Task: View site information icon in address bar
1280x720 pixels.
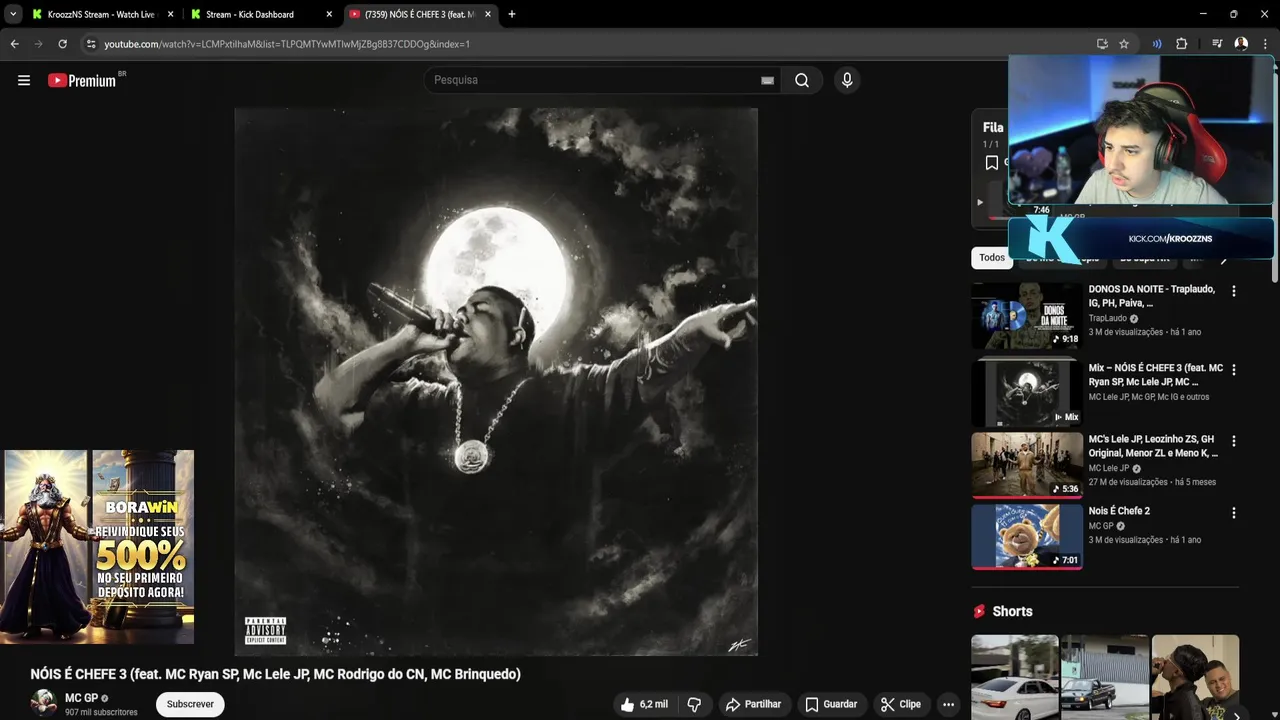Action: coord(91,44)
